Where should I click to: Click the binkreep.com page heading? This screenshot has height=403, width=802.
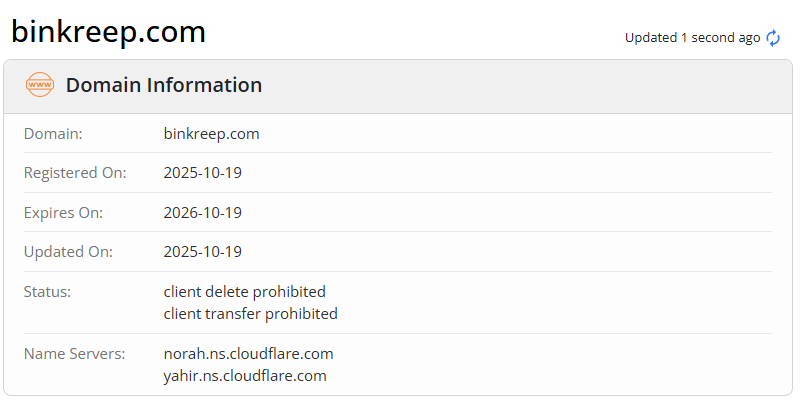pyautogui.click(x=108, y=32)
